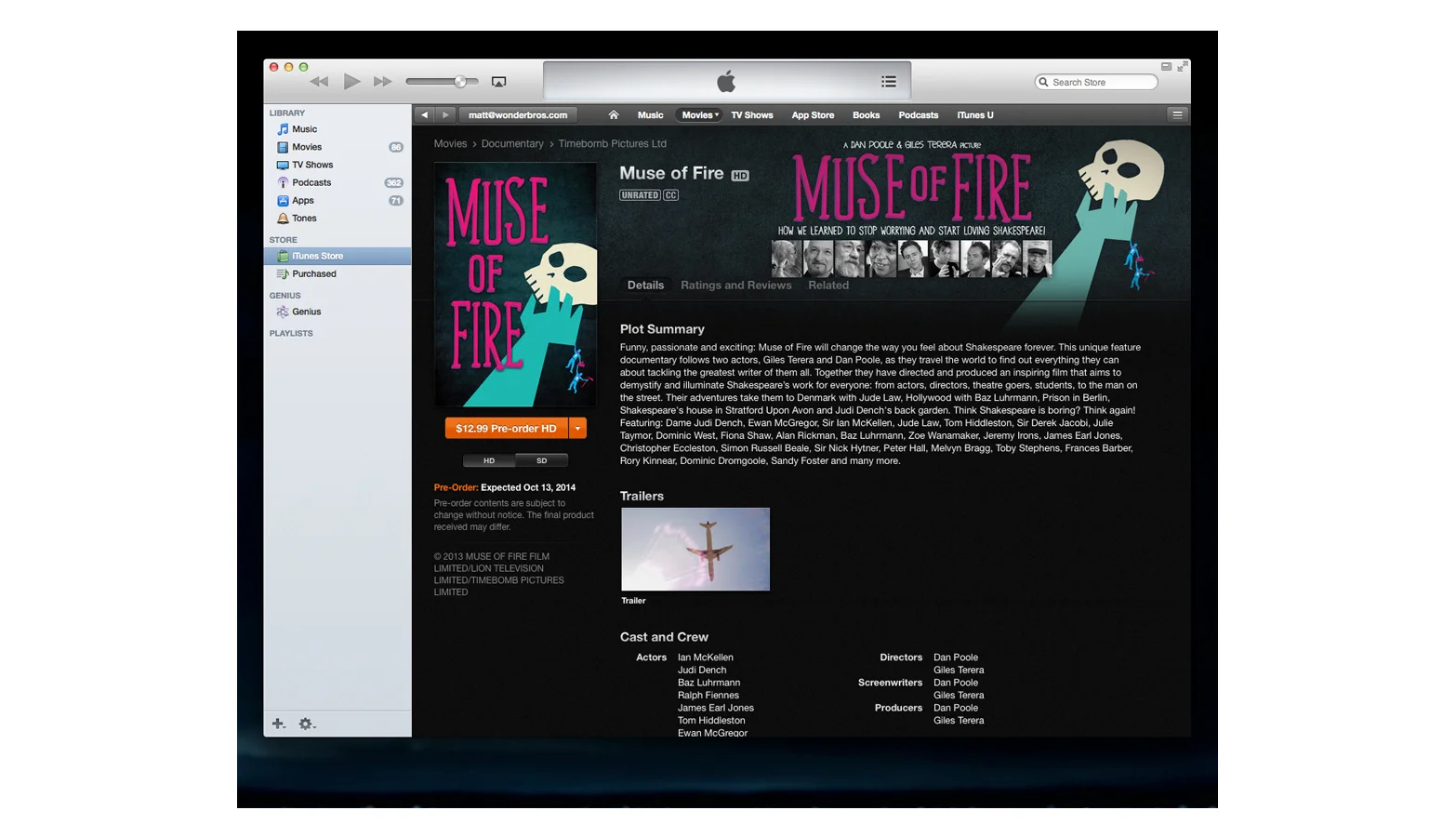Click the store Home icon
1456x837 pixels.
[614, 115]
